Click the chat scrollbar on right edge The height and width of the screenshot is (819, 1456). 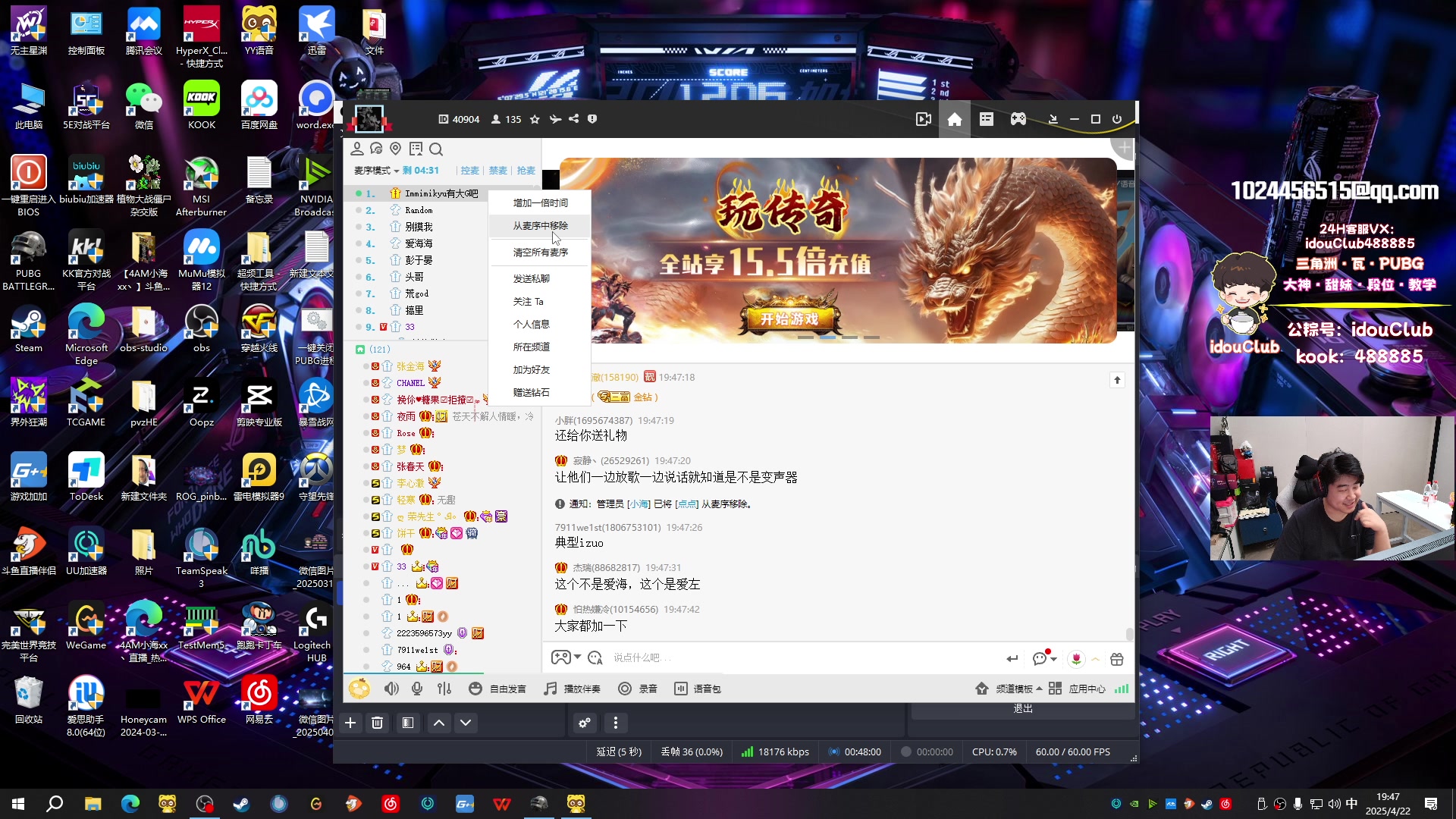(x=1130, y=633)
